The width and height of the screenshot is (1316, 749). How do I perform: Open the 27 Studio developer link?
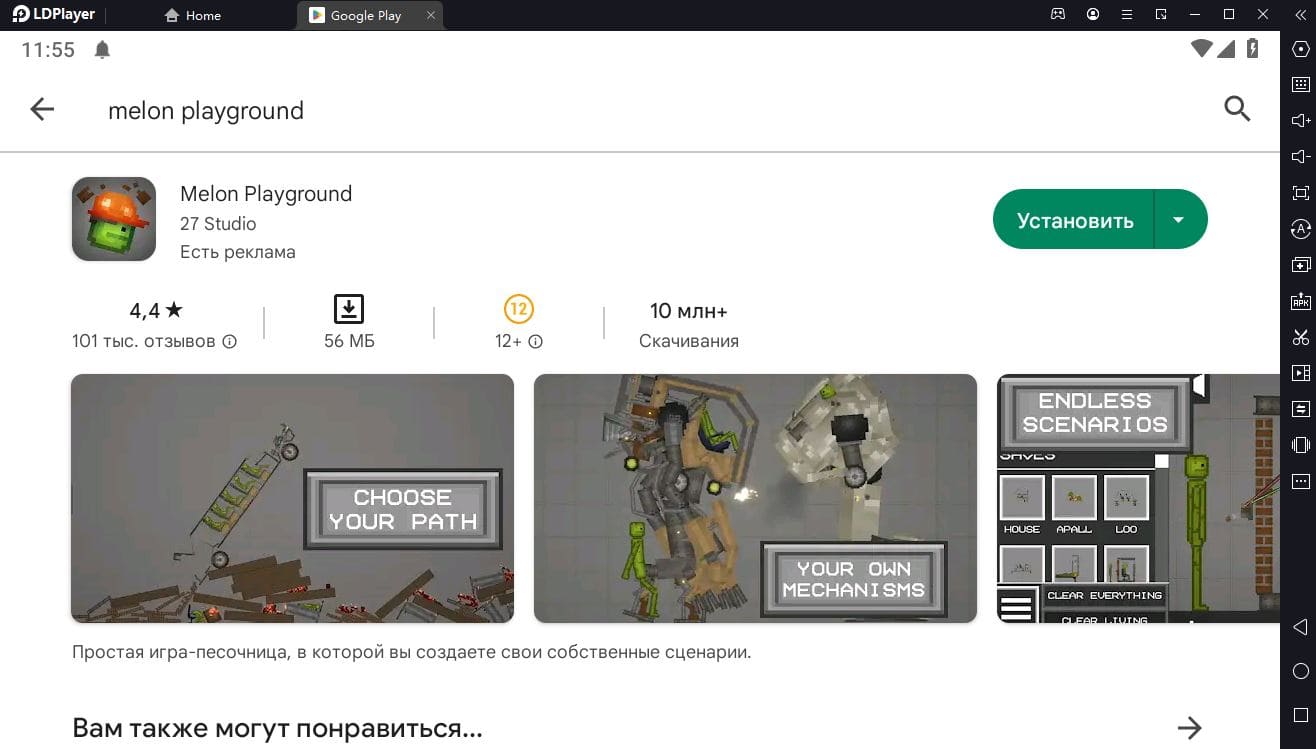click(218, 223)
